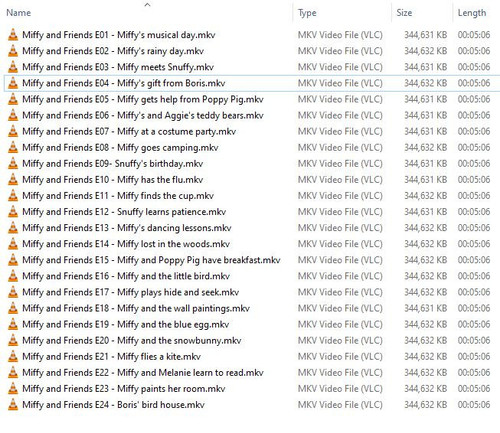The image size is (500, 433).
Task: Click VLC cone icon of E03 Miffy meets Snuffy
Action: pyautogui.click(x=13, y=67)
